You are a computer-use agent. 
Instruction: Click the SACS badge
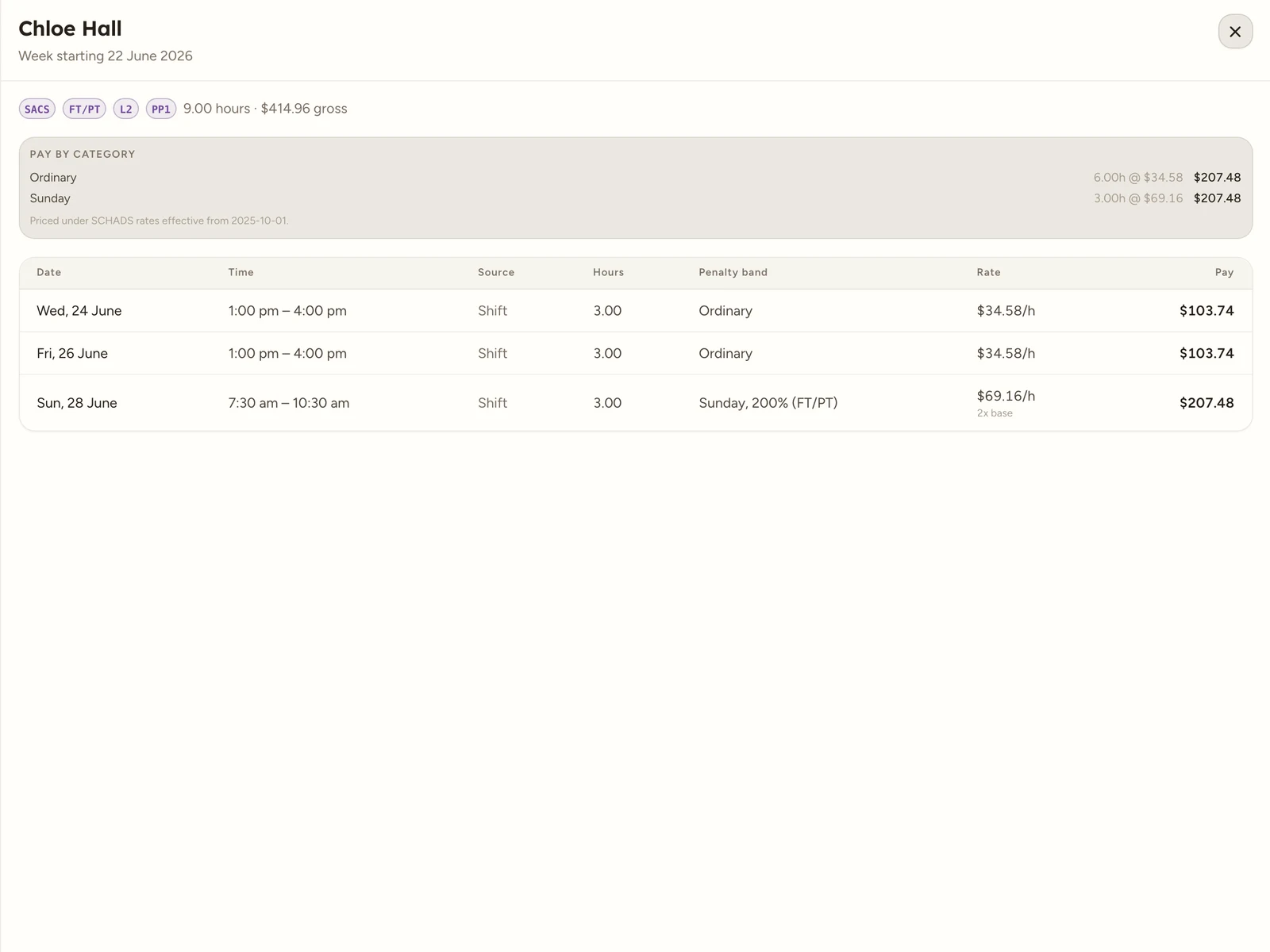point(37,109)
